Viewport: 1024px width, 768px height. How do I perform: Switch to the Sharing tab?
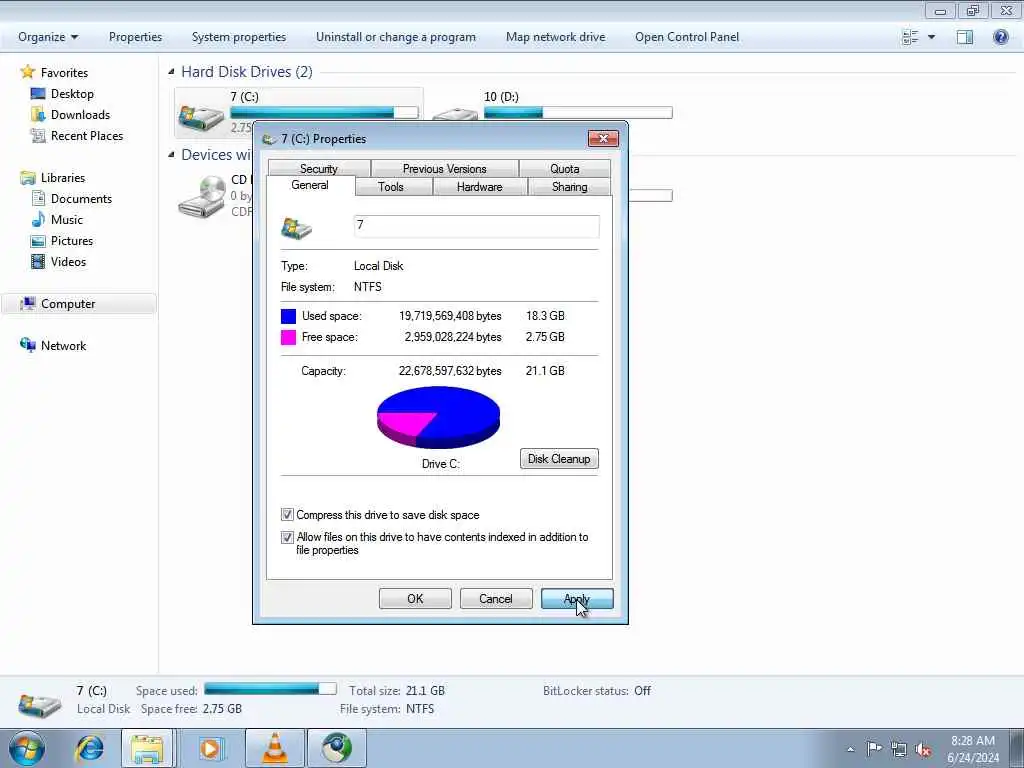click(x=569, y=187)
